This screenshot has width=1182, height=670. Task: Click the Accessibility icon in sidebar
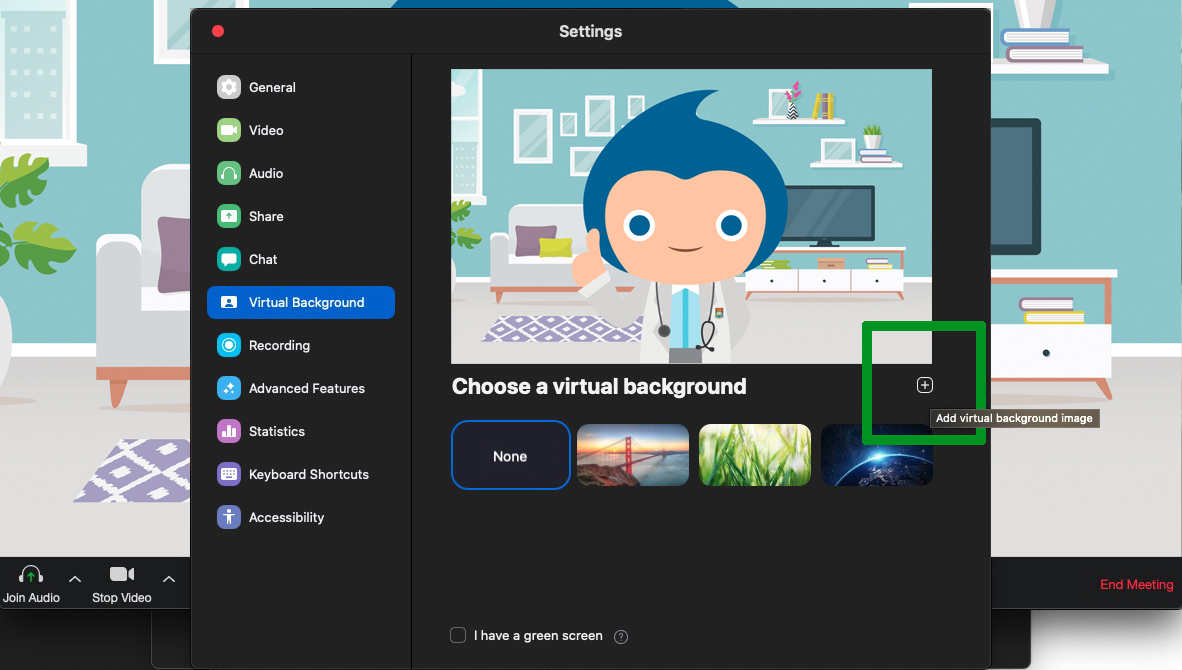point(229,517)
